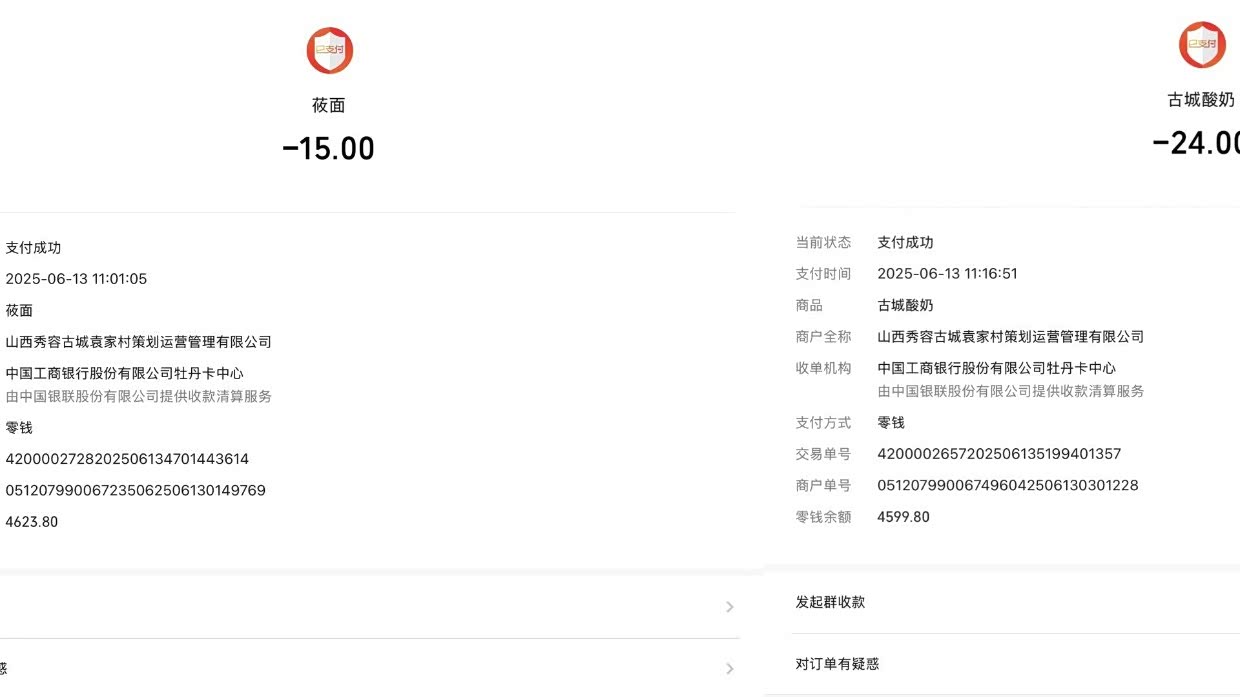The height and width of the screenshot is (697, 1240).
Task: Click the 古城酸奶 title under the icon
Action: pos(1201,100)
